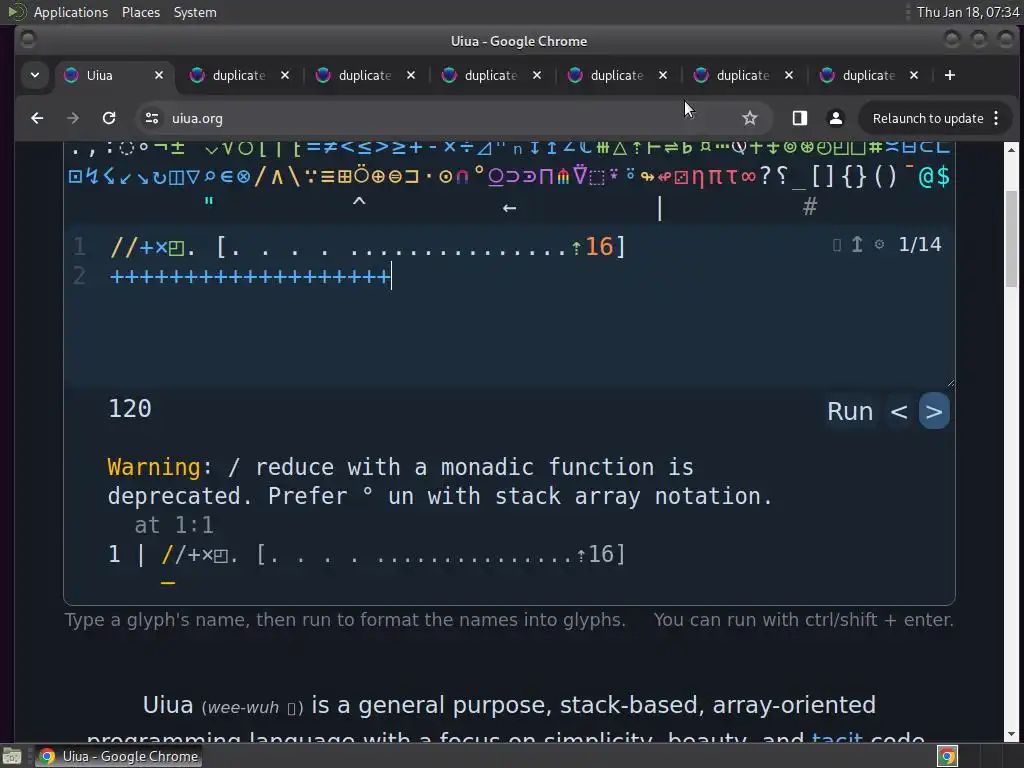
Task: Insert the take glyph (down-left arrow)
Action: [125, 177]
